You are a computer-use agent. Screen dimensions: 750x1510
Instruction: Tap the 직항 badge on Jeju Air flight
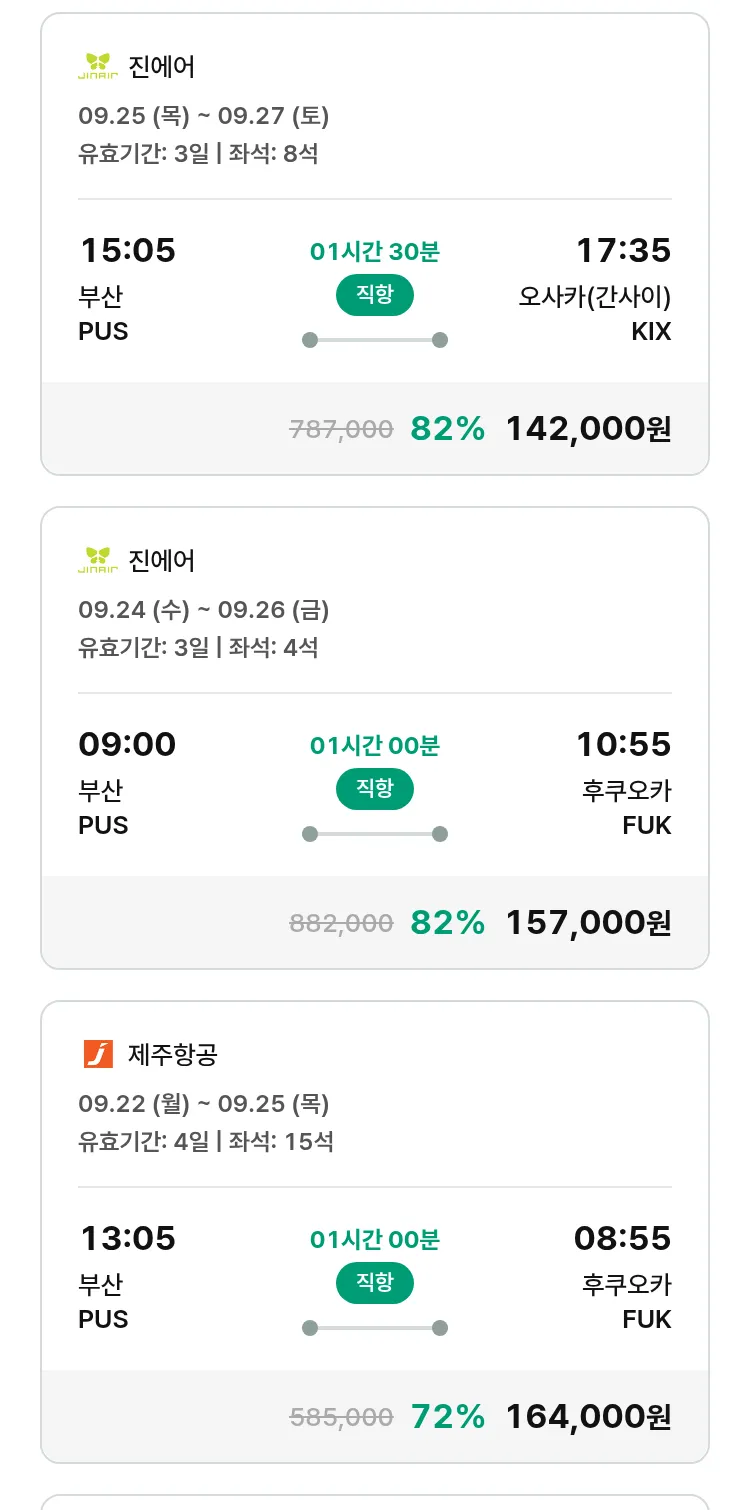[374, 1283]
